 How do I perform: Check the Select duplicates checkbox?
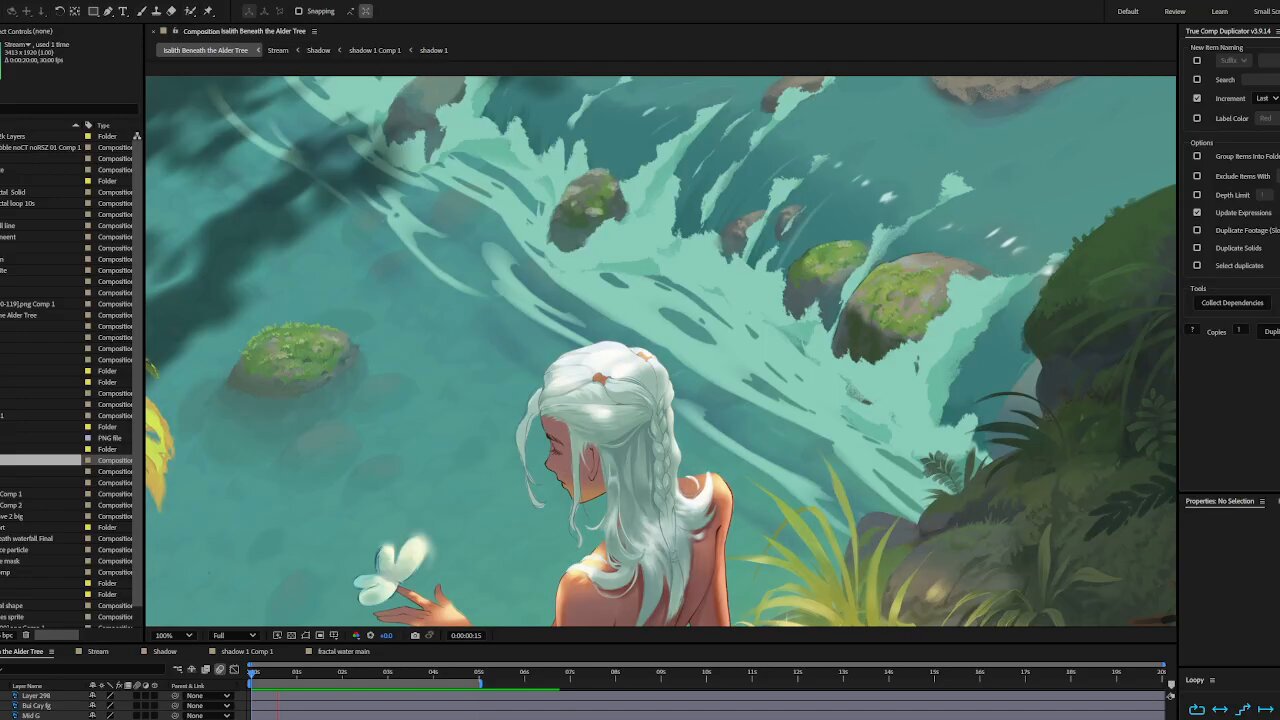[x=1197, y=265]
